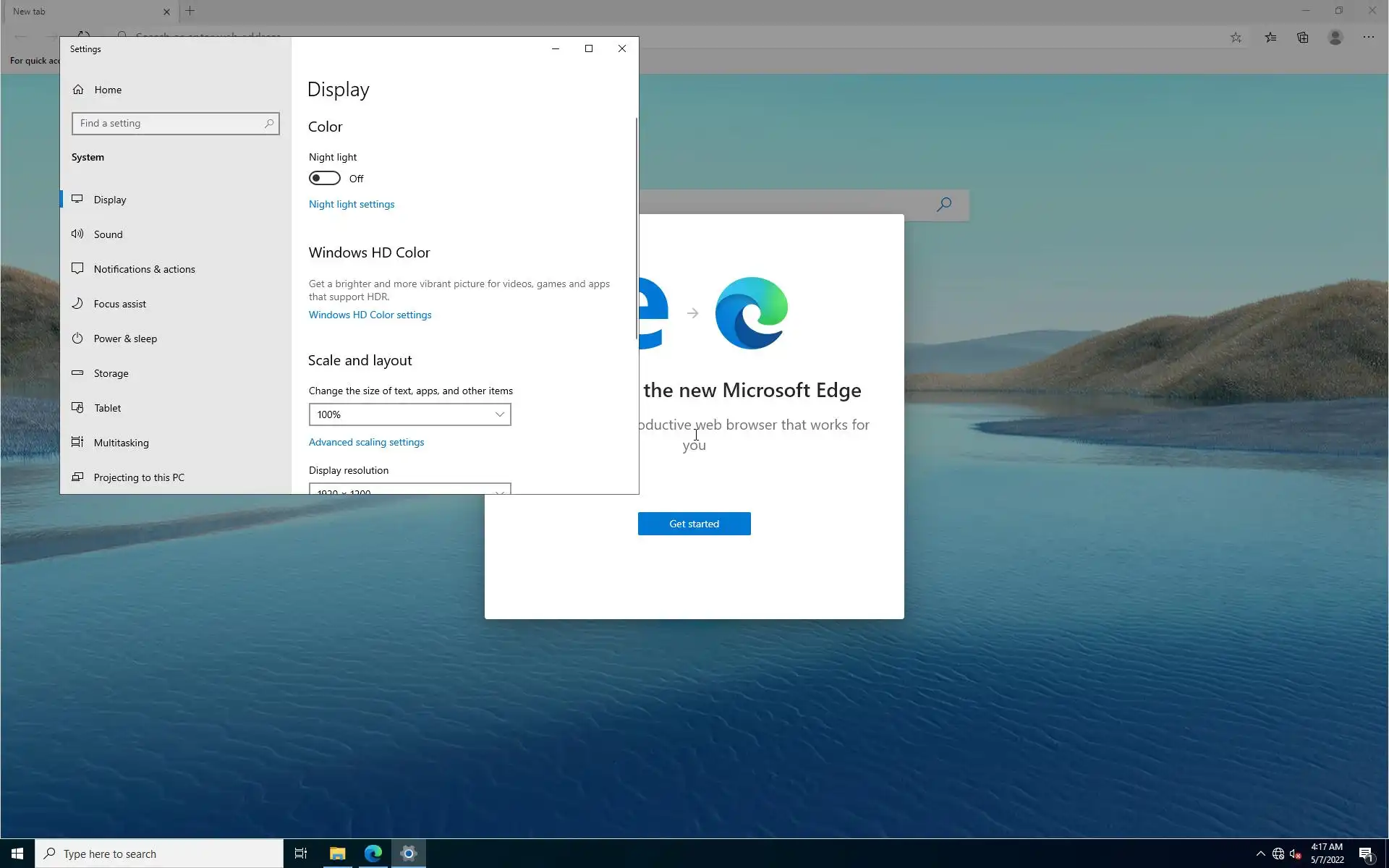Viewport: 1389px width, 868px height.
Task: Go to Power & sleep settings
Action: tap(125, 339)
